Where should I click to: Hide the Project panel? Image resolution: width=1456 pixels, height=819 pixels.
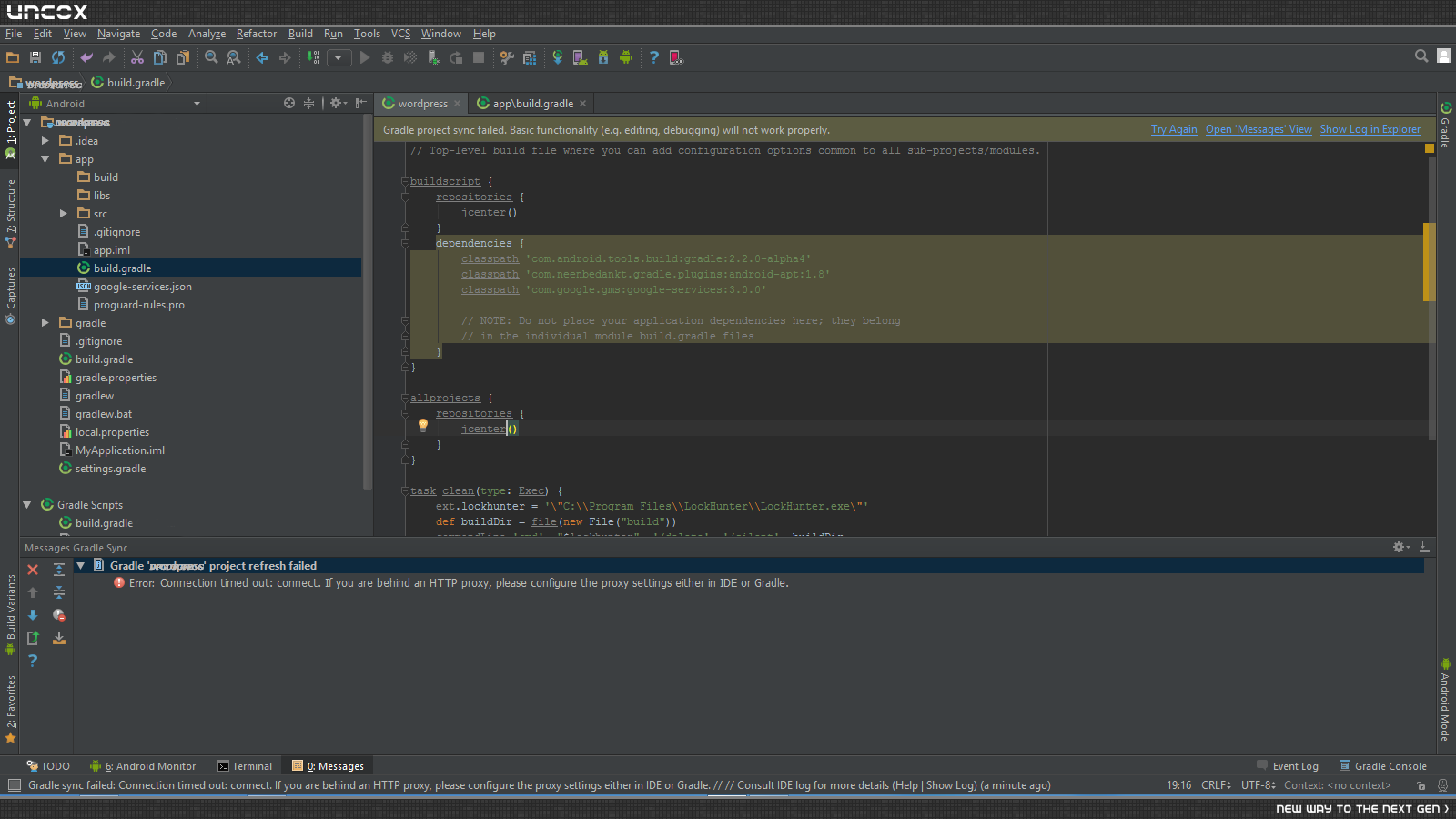coord(361,103)
